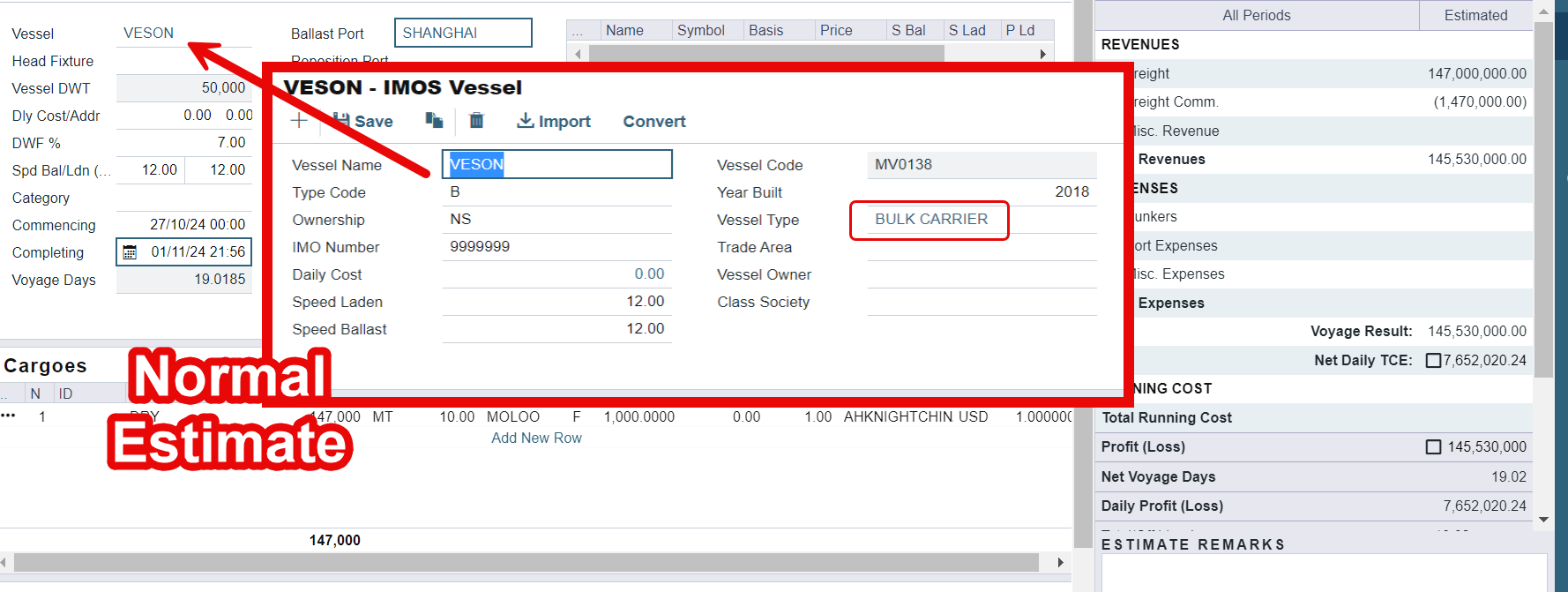Click the Add New Row link
Viewport: 1568px width, 592px height.
pos(536,438)
